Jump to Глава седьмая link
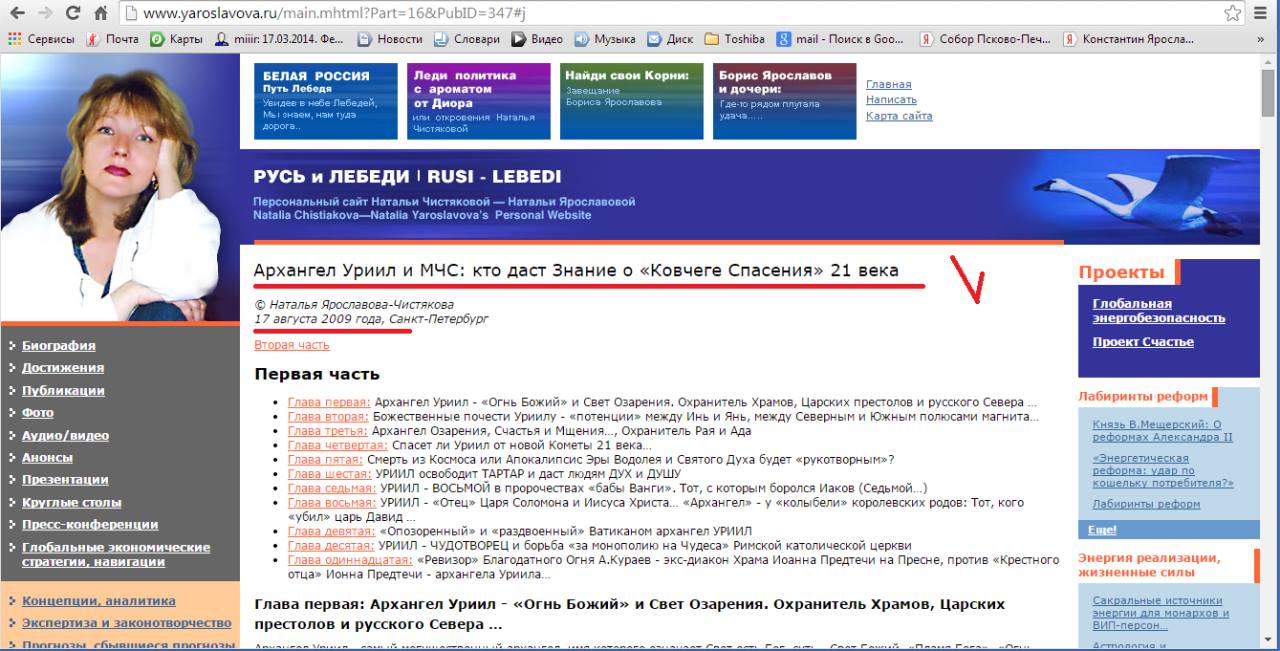Screen dimensions: 1280x651 pos(332,489)
